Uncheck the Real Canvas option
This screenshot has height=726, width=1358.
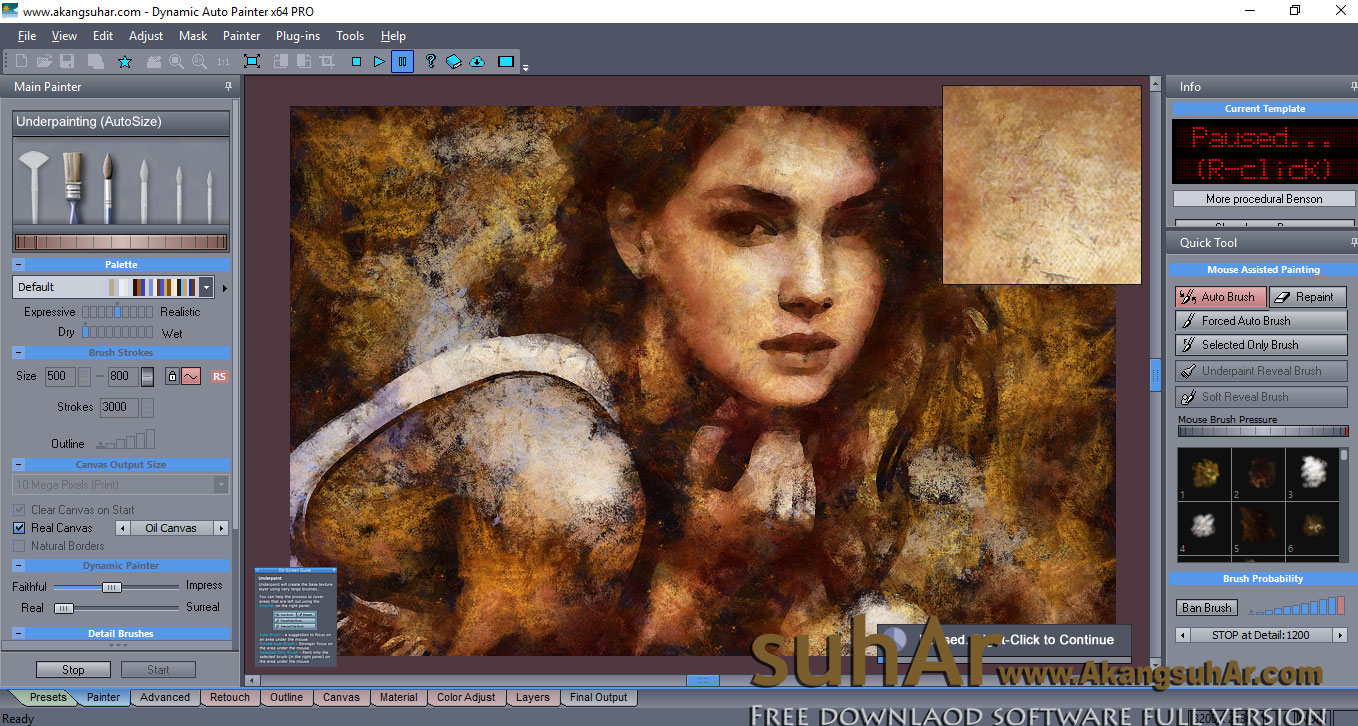click(x=21, y=527)
